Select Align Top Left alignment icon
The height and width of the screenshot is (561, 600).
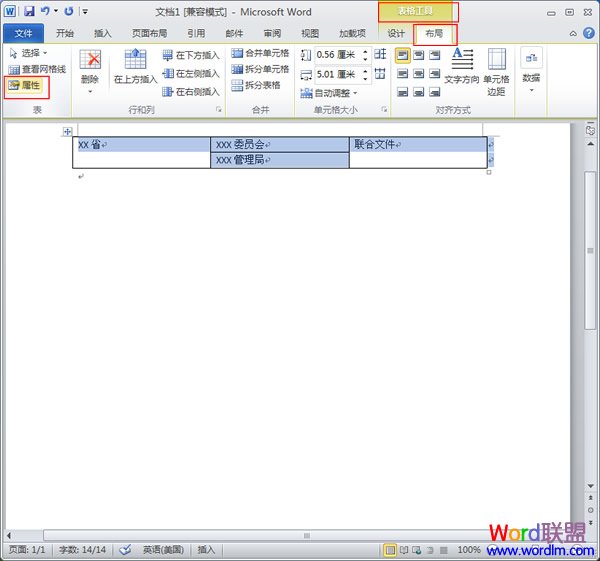[402, 55]
